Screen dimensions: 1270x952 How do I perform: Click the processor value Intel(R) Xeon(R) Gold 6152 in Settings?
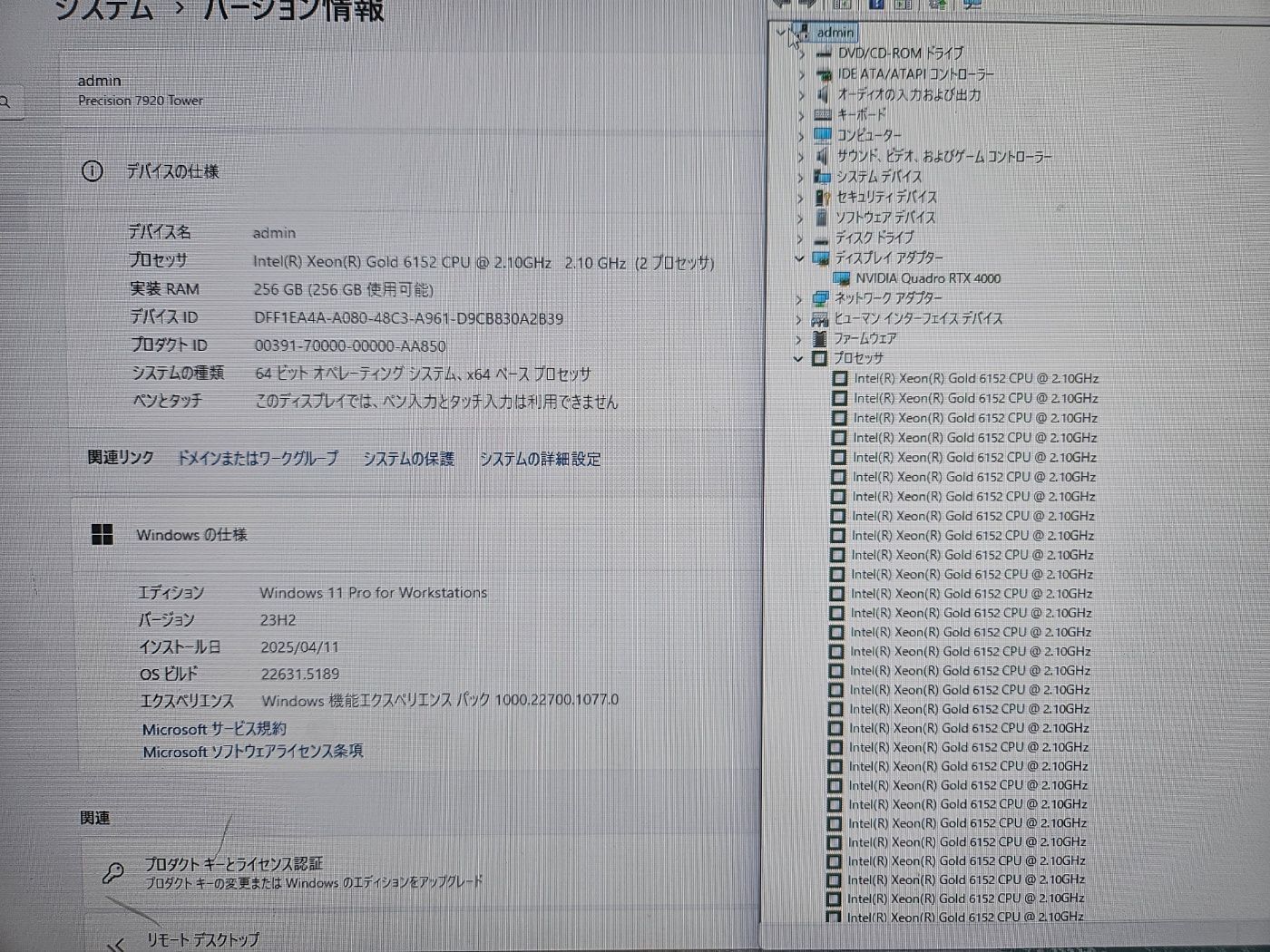click(x=484, y=263)
